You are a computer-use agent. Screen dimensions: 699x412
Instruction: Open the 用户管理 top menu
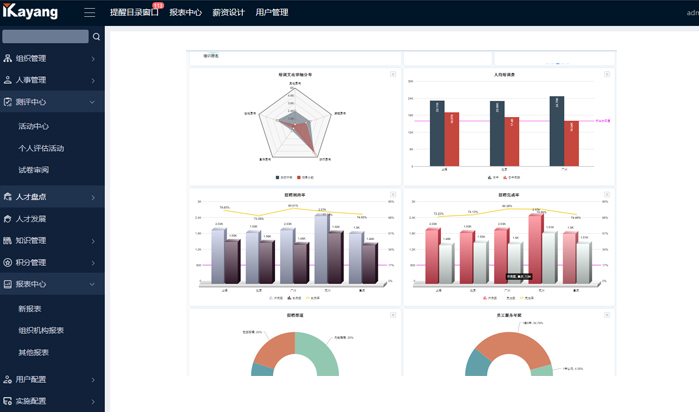pyautogui.click(x=271, y=13)
